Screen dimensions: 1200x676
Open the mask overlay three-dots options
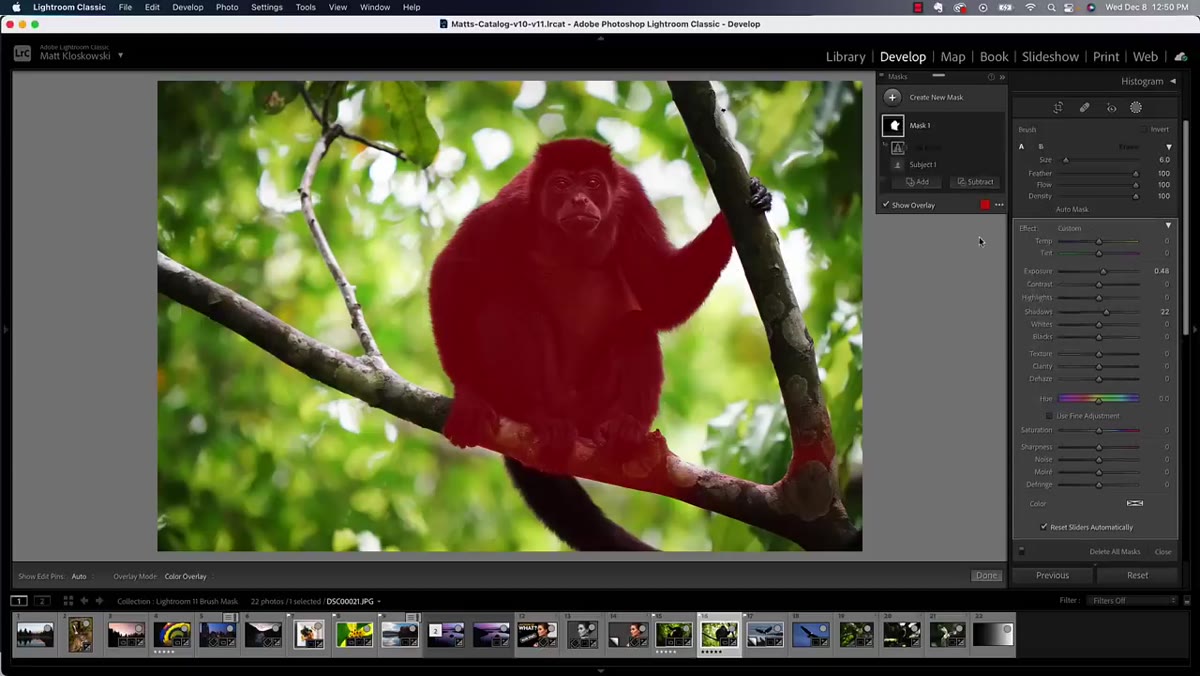point(999,205)
